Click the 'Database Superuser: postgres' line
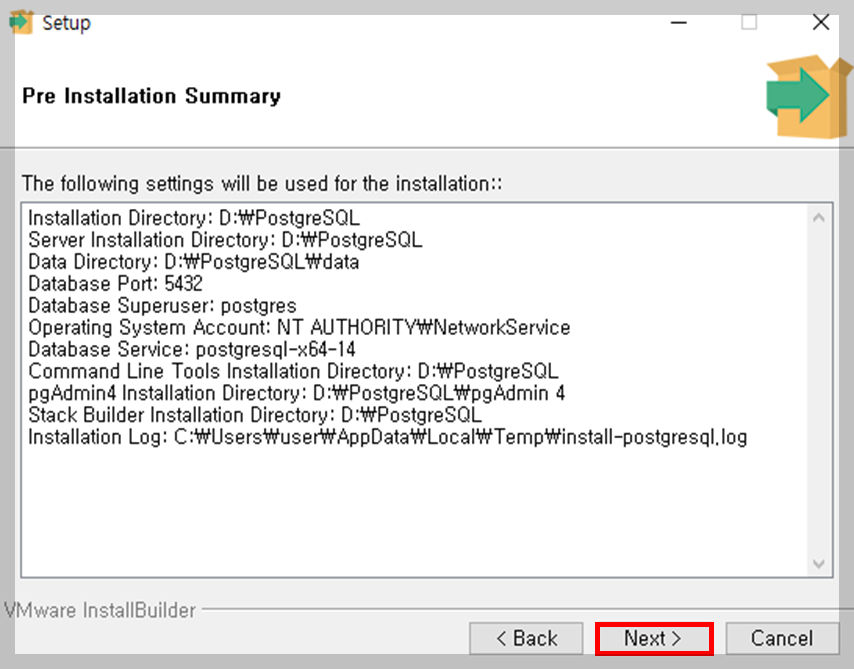This screenshot has height=669, width=854. pos(162,305)
